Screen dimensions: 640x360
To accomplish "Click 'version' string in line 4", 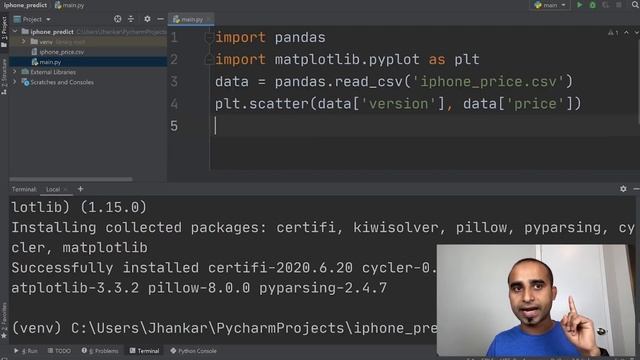I will (399, 104).
